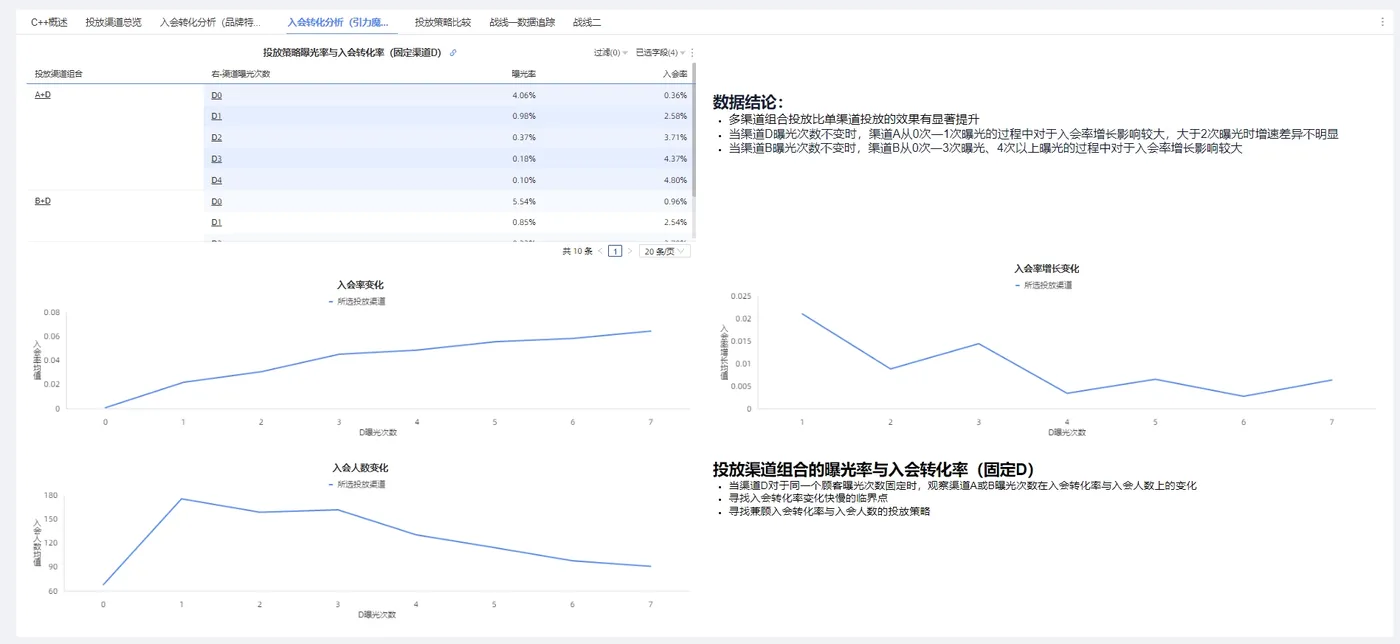Select the 4.06% exposure rate cell

pyautogui.click(x=524, y=95)
